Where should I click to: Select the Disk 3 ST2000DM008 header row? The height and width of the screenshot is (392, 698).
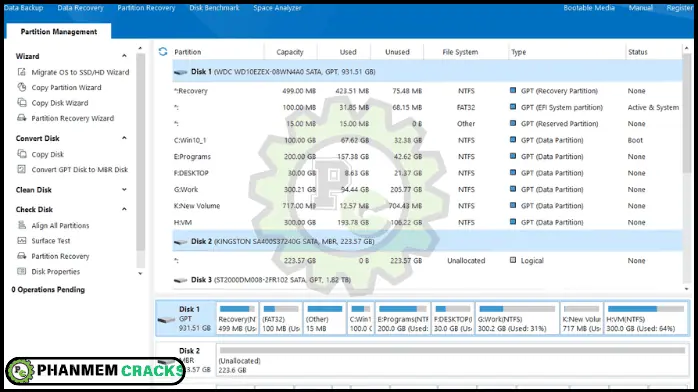[427, 280]
